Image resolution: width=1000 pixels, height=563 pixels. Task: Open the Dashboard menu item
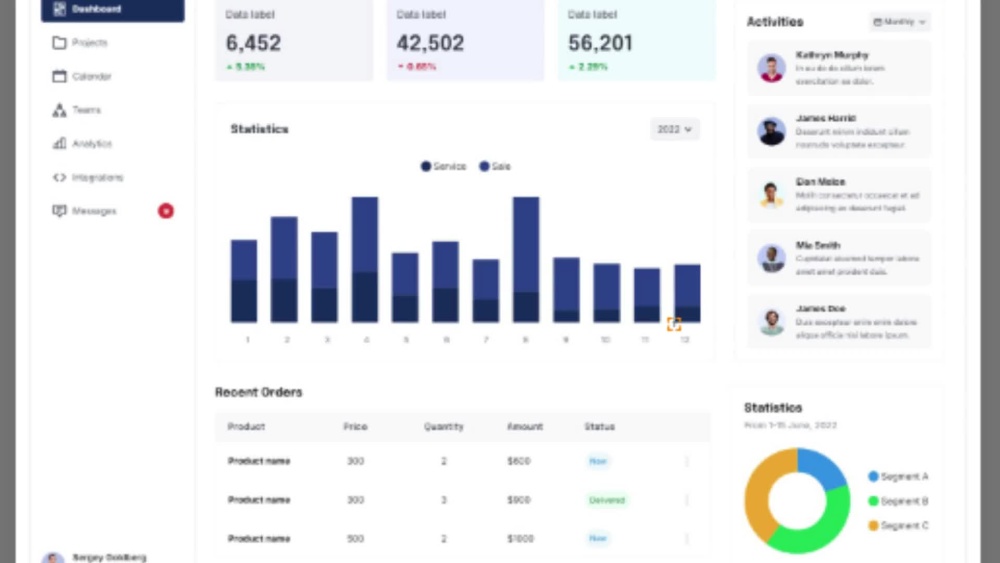point(113,10)
